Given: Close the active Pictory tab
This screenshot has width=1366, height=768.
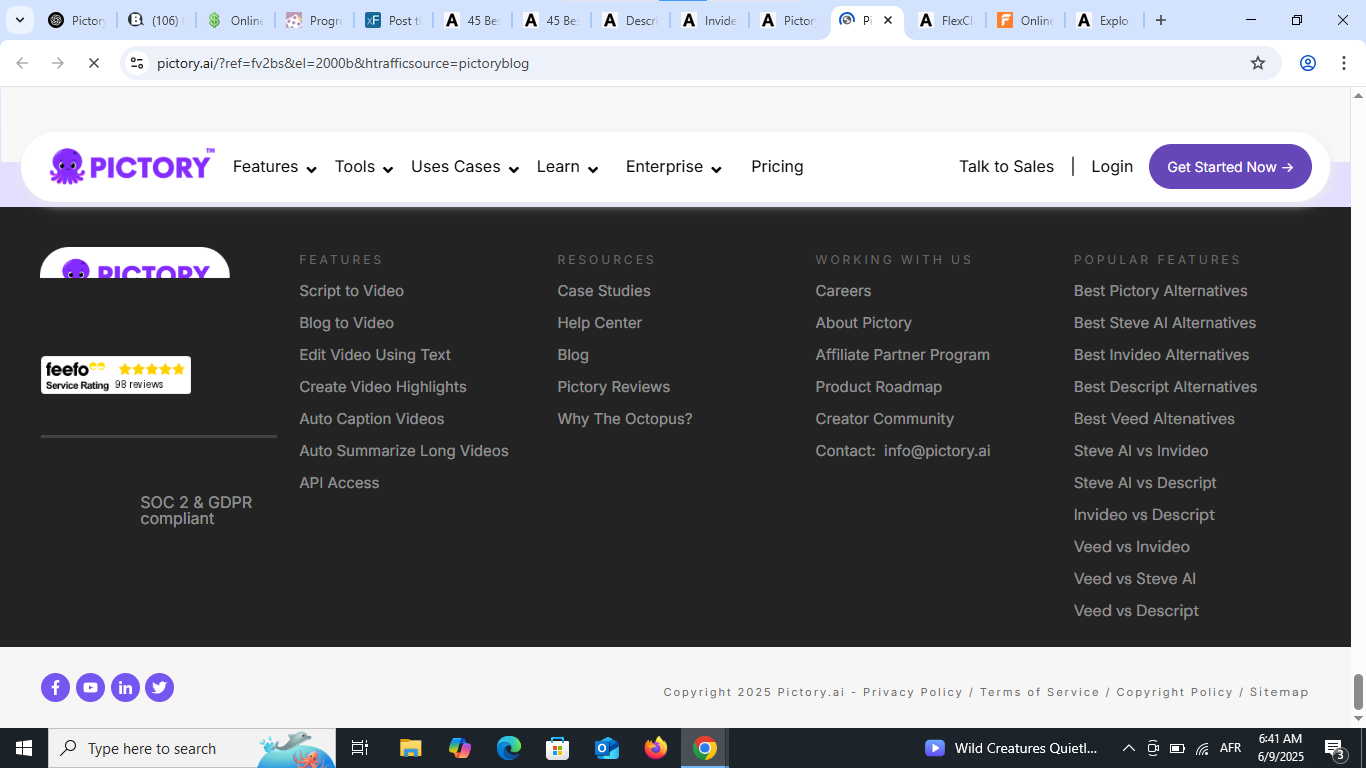Looking at the screenshot, I should pyautogui.click(x=888, y=20).
